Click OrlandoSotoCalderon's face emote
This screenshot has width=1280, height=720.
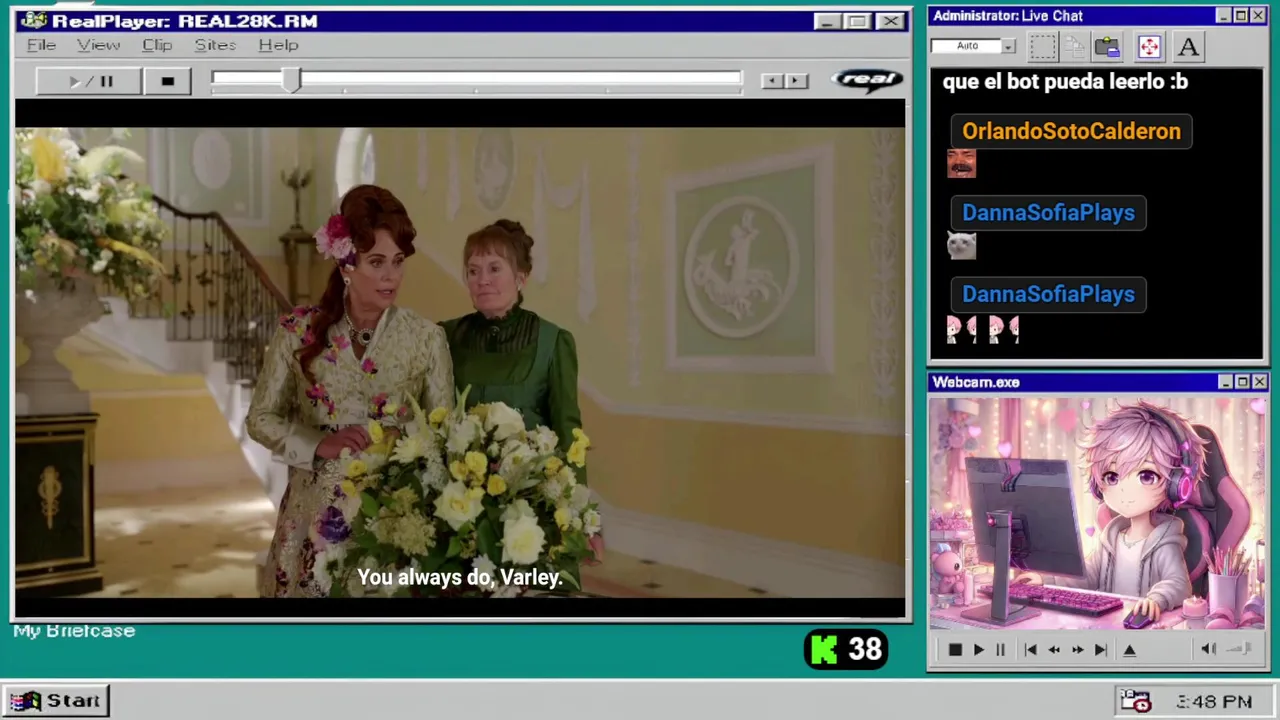click(x=961, y=163)
